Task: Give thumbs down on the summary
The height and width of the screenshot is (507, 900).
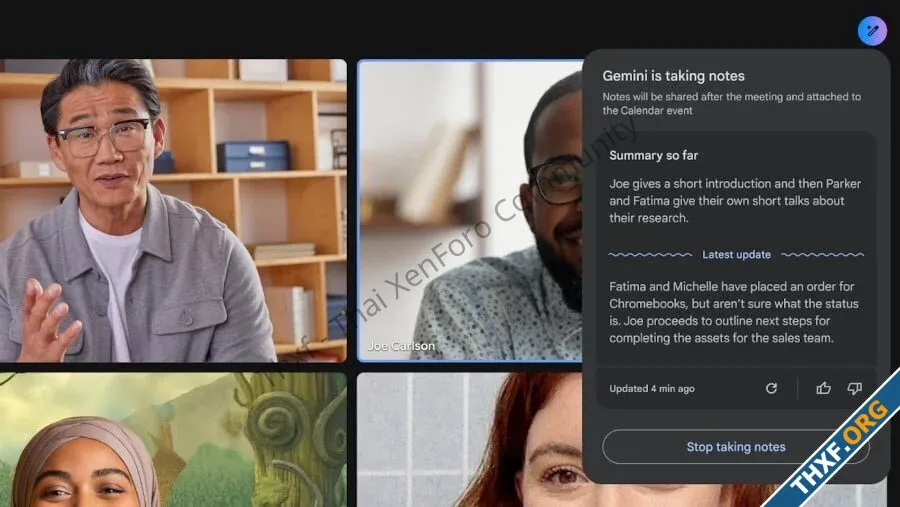Action: pos(855,389)
